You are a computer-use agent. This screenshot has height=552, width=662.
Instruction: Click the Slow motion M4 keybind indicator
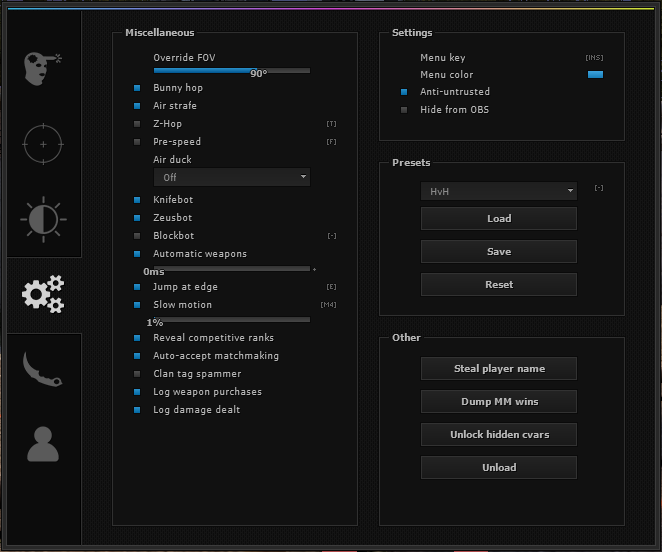(x=329, y=305)
